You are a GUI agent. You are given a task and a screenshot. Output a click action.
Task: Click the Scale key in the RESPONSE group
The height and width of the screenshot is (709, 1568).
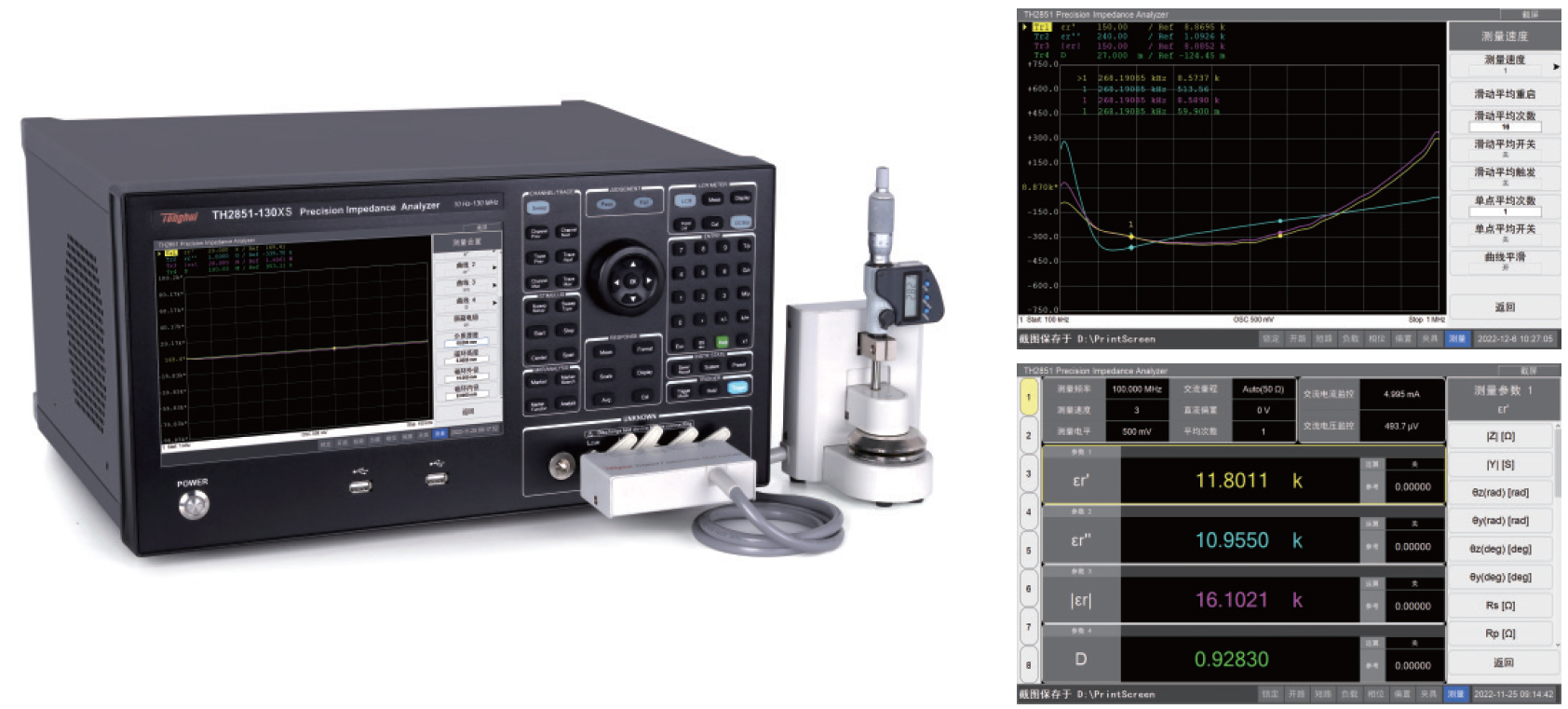pos(604,375)
